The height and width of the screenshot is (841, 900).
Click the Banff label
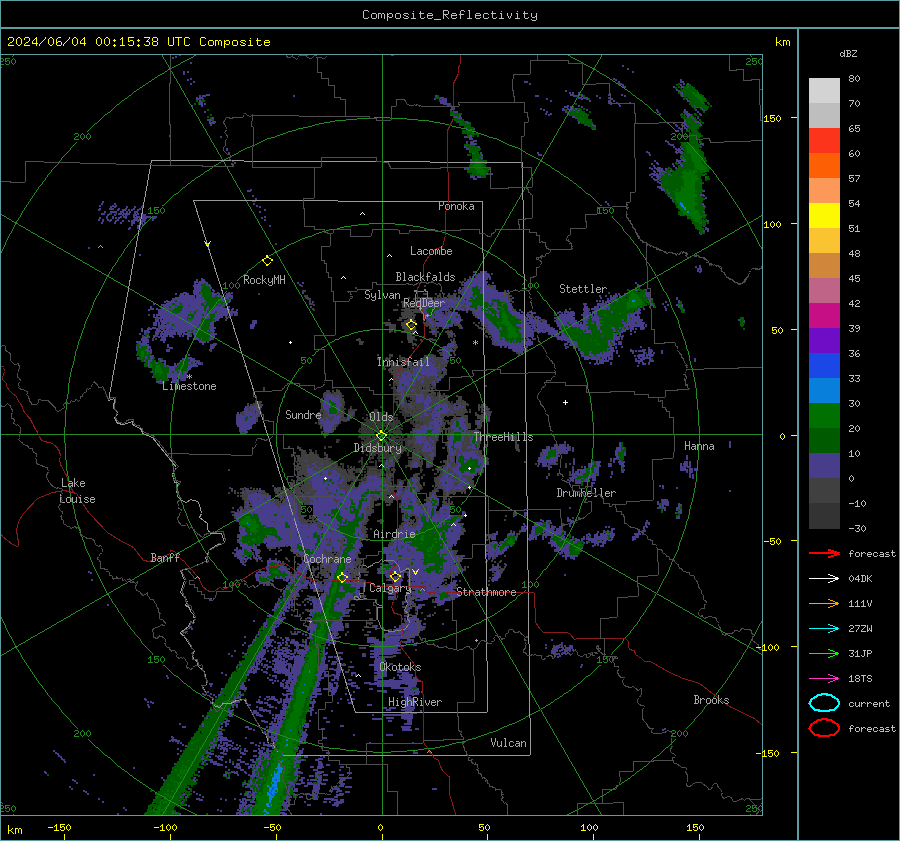[x=165, y=557]
